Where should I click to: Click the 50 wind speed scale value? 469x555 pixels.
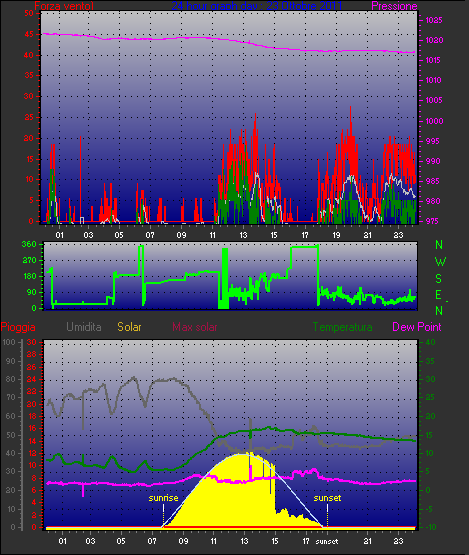(29, 13)
